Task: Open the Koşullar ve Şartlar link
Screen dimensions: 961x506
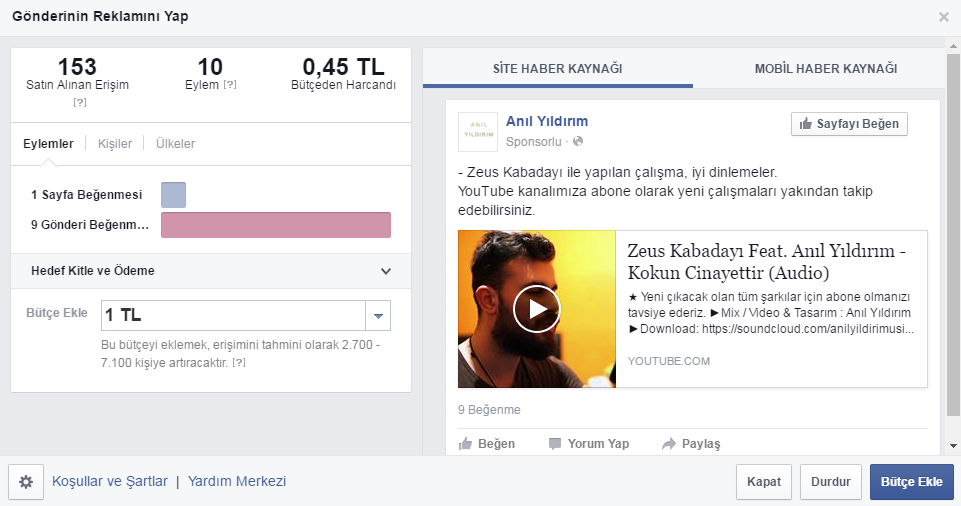Action: [x=110, y=482]
